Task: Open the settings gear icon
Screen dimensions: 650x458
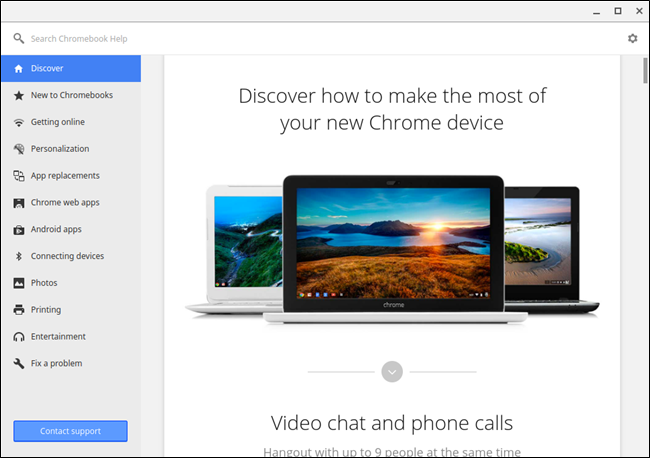Action: click(632, 39)
